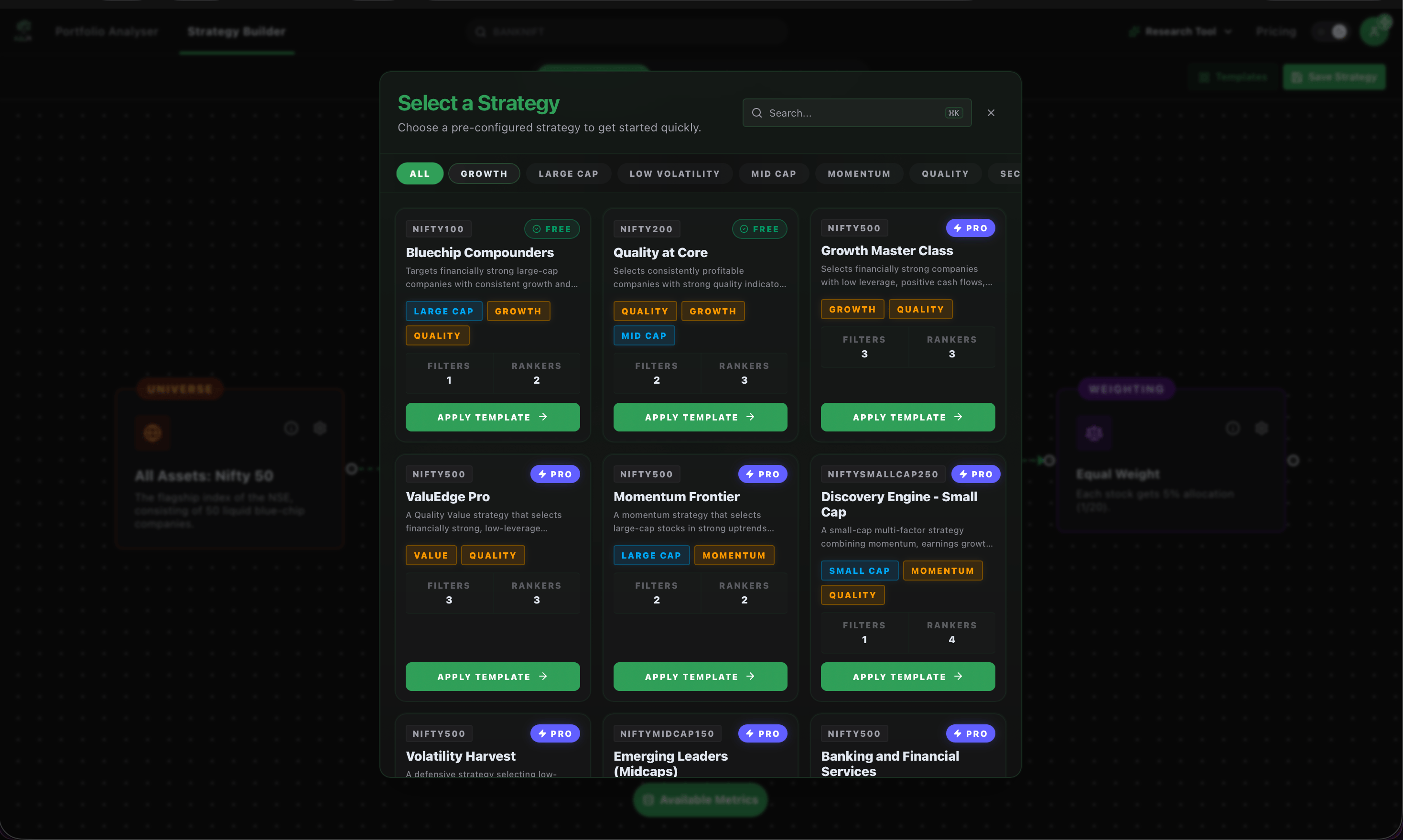Screen dimensions: 1403x840
Task: Apply template for Bluechip Compounders
Action: pyautogui.click(x=492, y=417)
